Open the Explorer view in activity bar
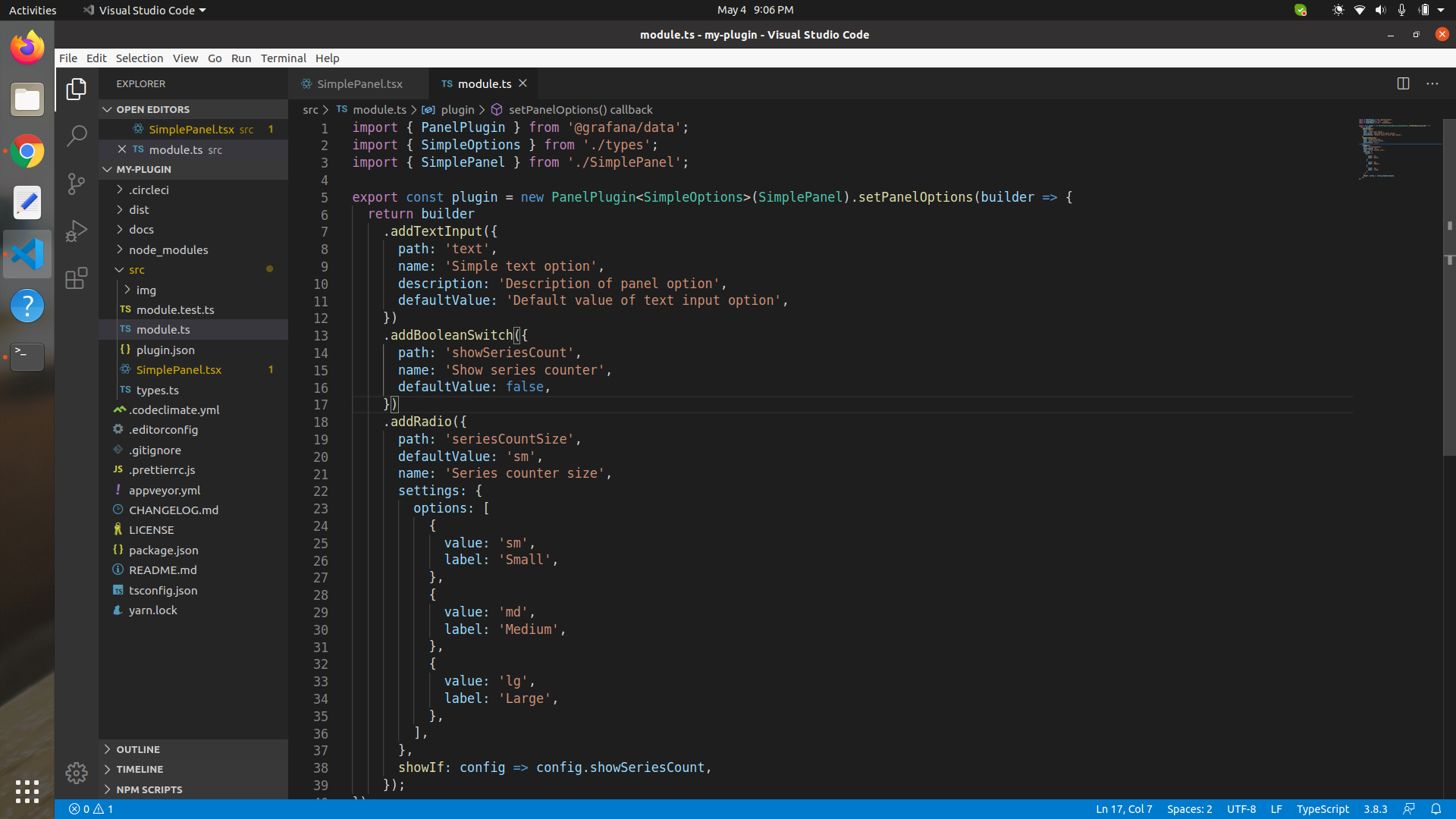The image size is (1456, 819). click(76, 89)
